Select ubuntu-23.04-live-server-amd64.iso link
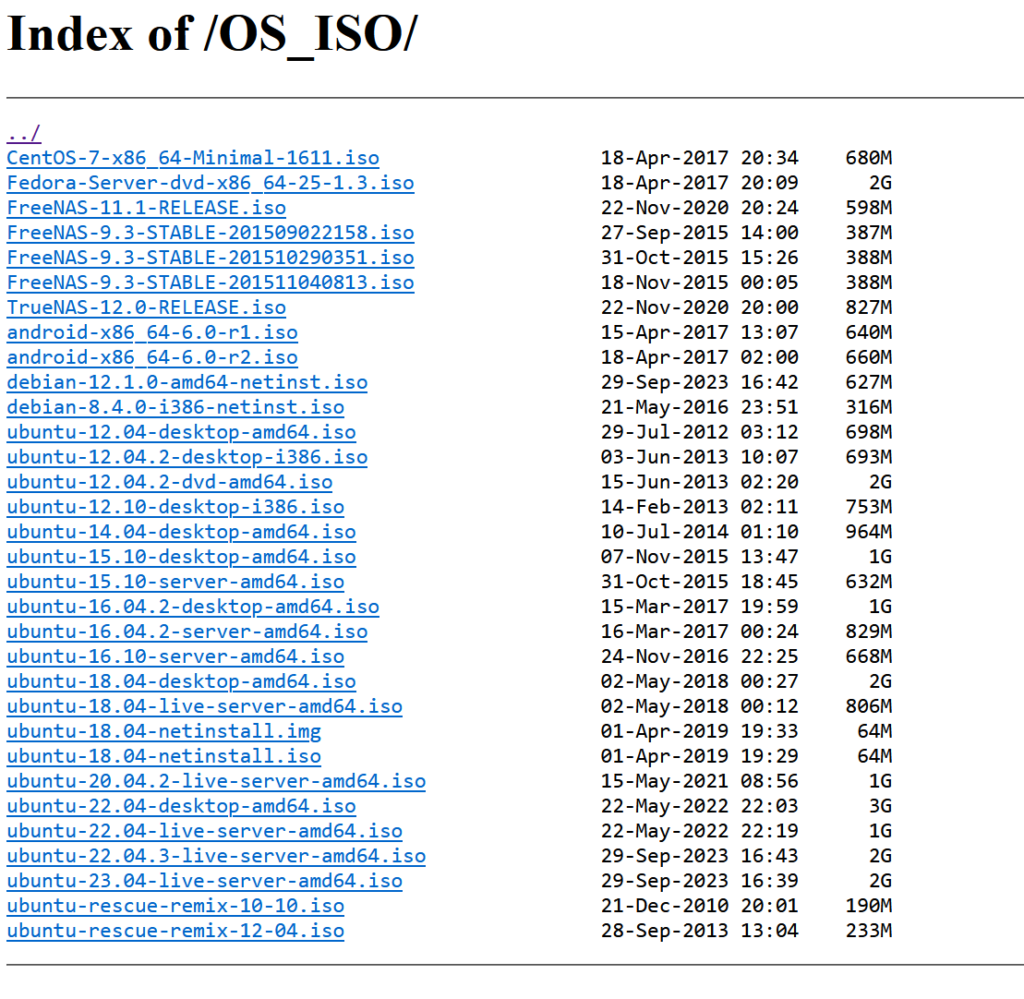 [204, 881]
